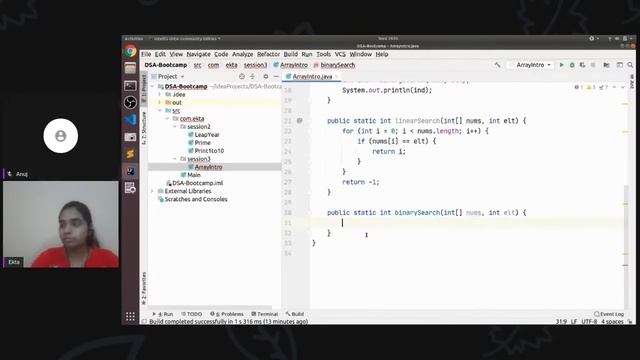Collapse the DSA-Bootcamp project root
This screenshot has height=360, width=640.
[x=153, y=87]
